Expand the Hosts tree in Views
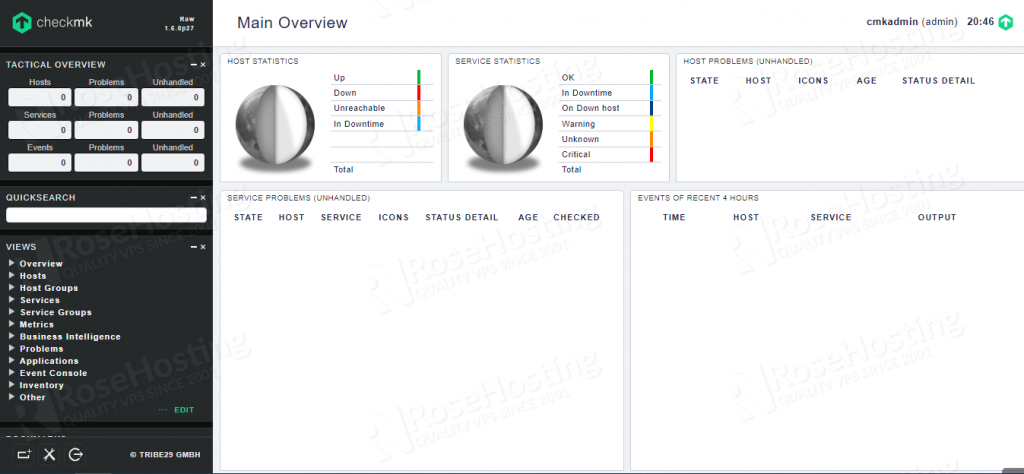This screenshot has width=1024, height=474. pyautogui.click(x=12, y=276)
